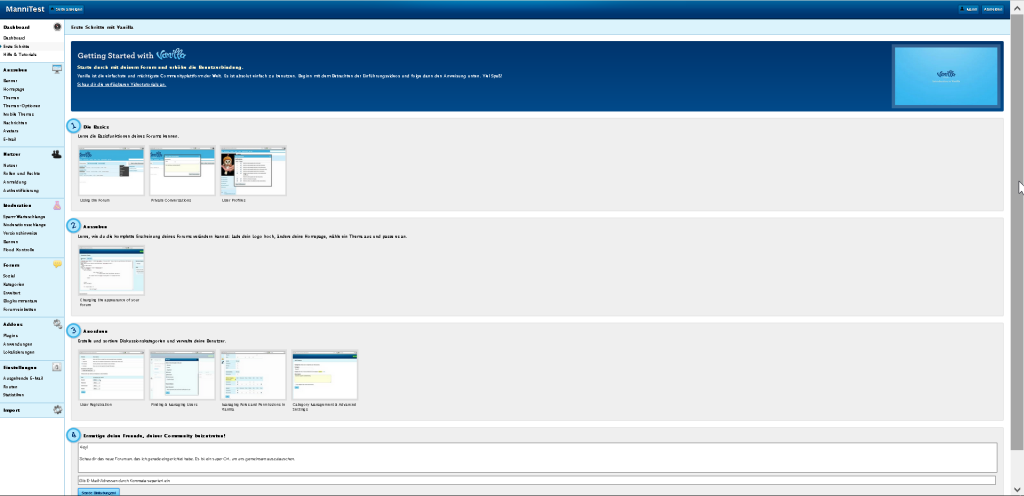Open the Category Management & Advanced Settings thumbnail
1024x496 pixels.
(x=325, y=375)
